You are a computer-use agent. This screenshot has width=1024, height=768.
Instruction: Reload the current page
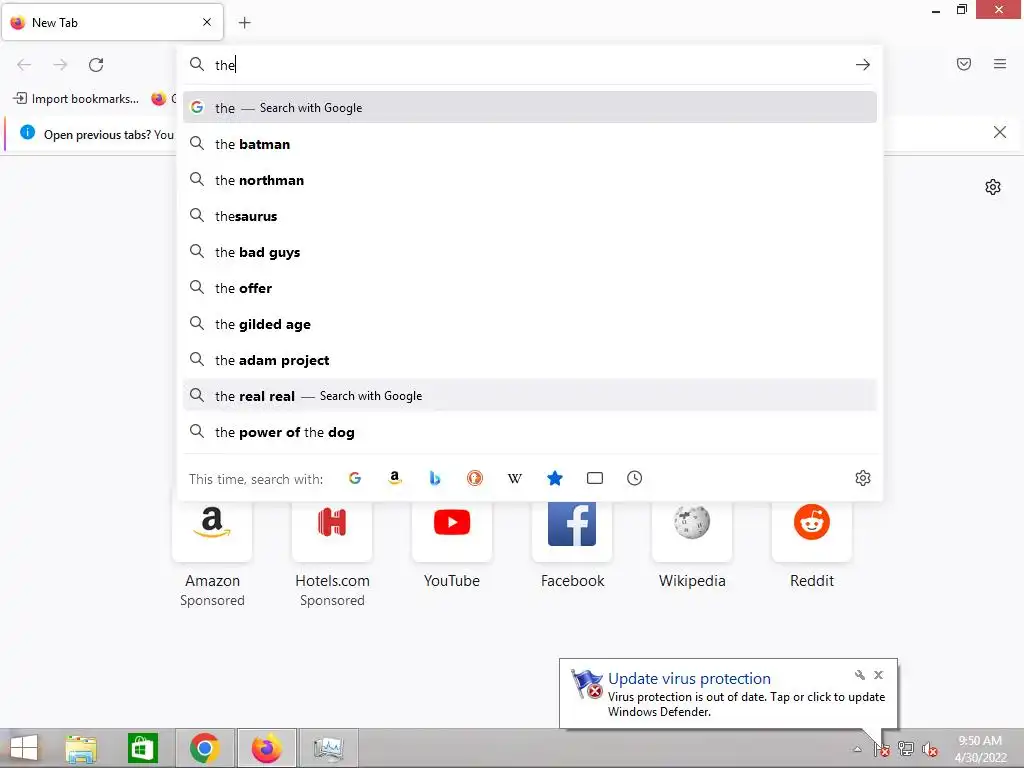click(96, 65)
